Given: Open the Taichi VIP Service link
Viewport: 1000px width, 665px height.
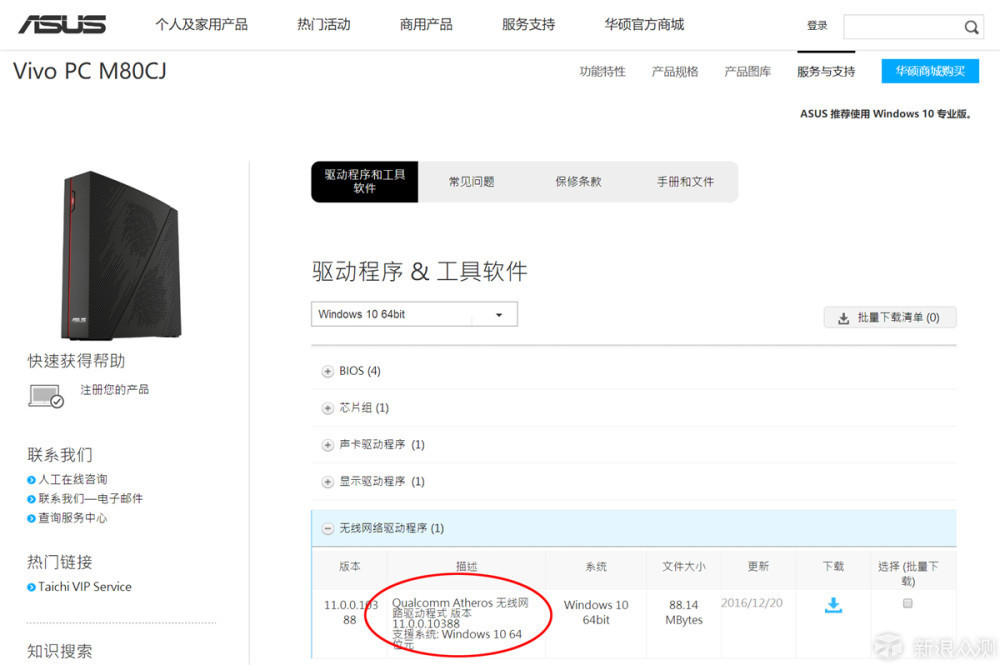Looking at the screenshot, I should (85, 587).
